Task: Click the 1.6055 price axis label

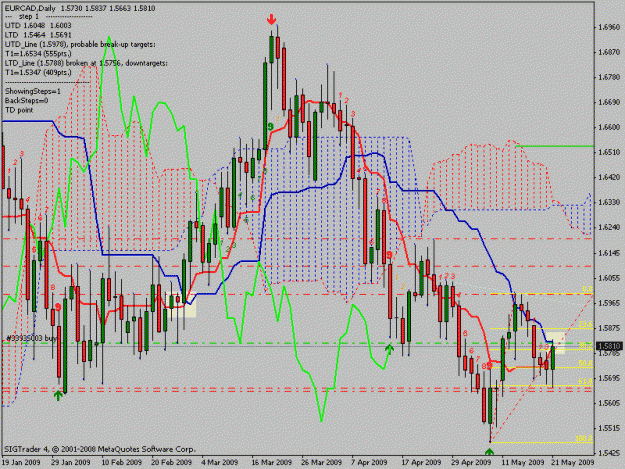Action: [609, 278]
